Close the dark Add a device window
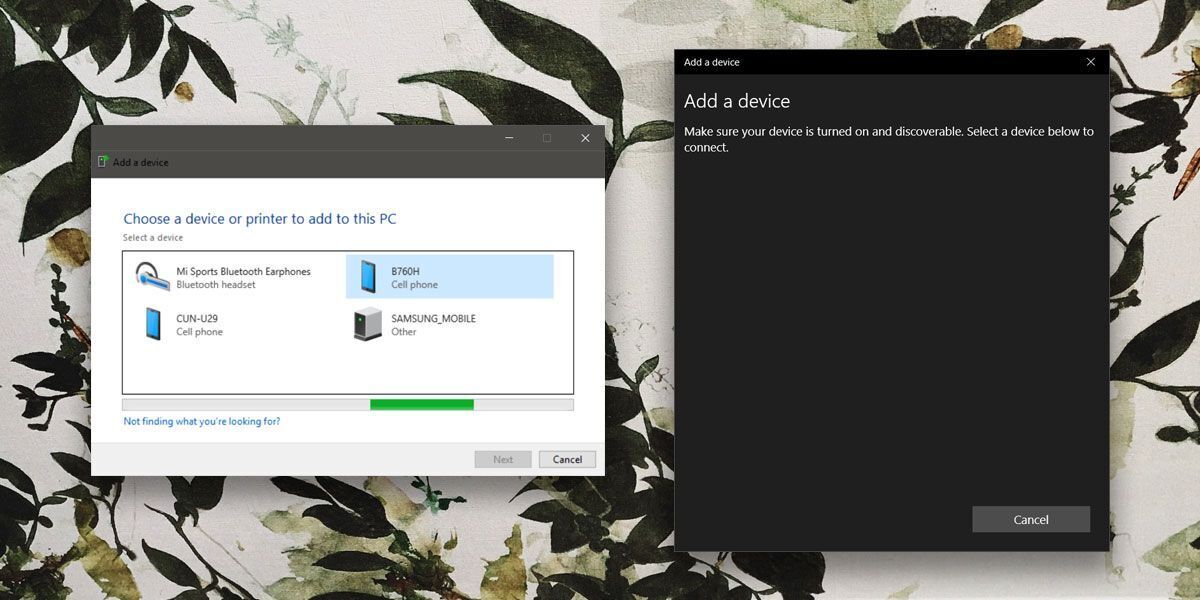This screenshot has width=1200, height=600. [x=1090, y=61]
